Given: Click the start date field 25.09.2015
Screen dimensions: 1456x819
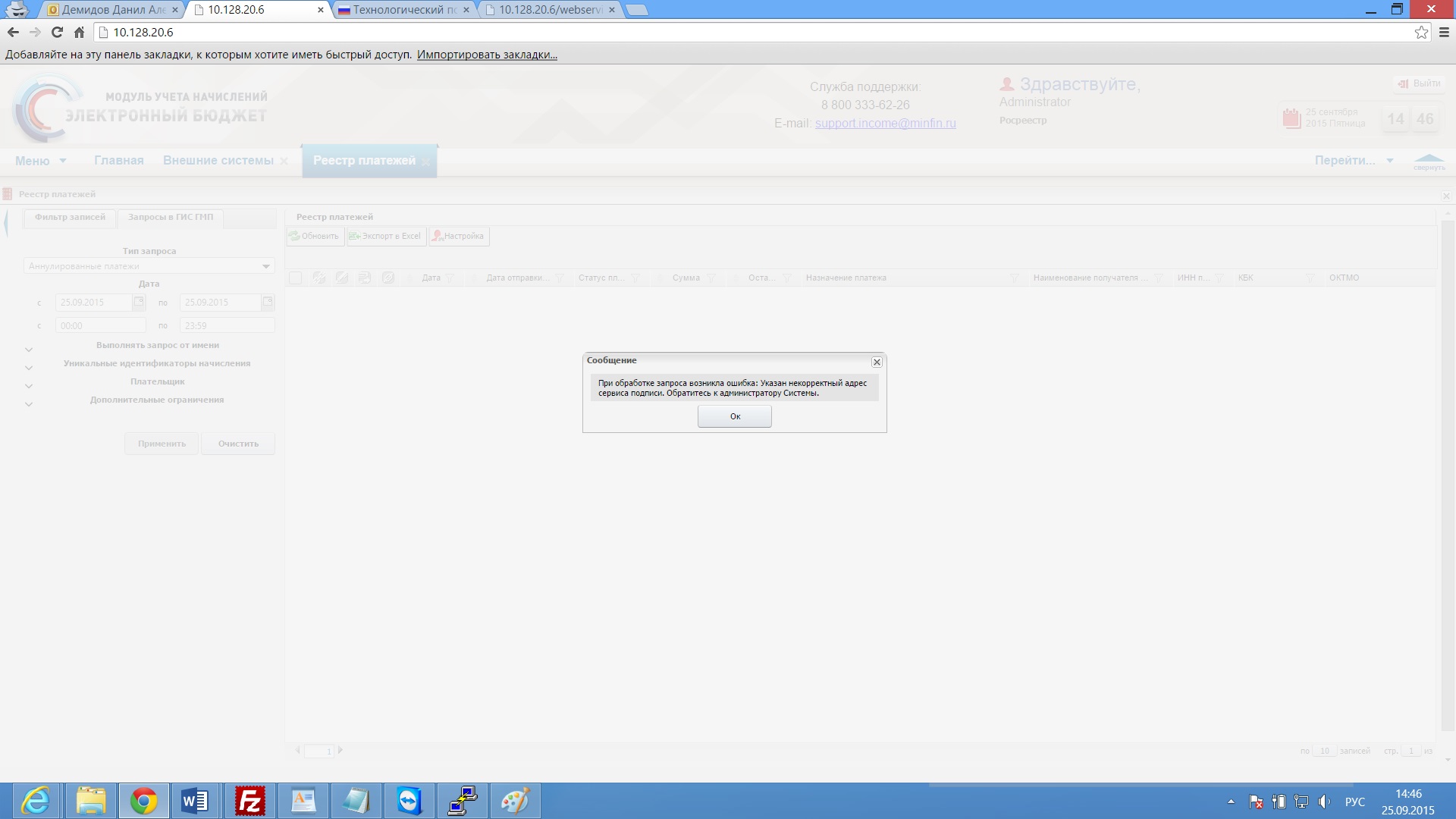Looking at the screenshot, I should (x=94, y=303).
